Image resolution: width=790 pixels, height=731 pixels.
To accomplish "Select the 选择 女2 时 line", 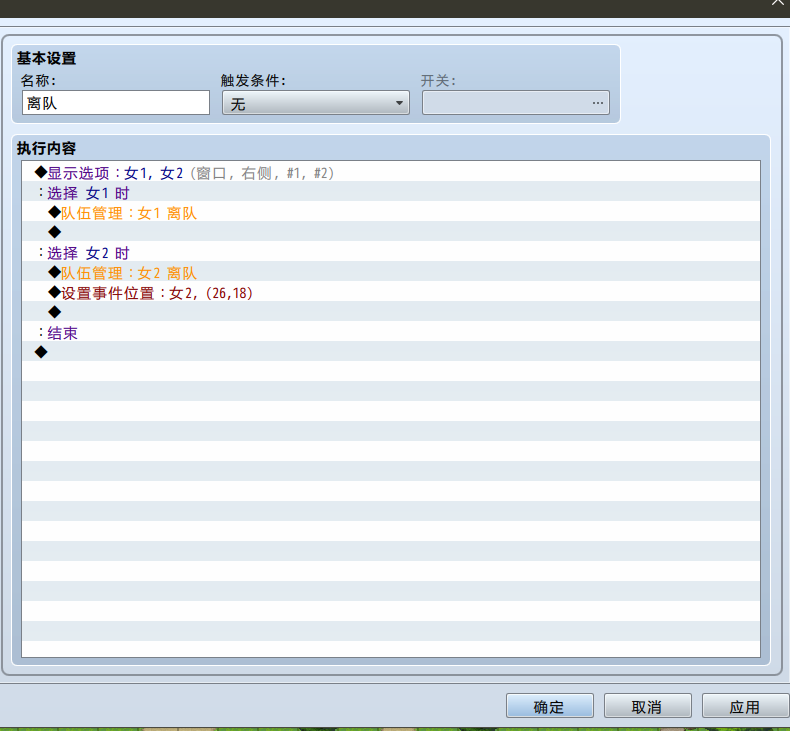I will [x=391, y=252].
